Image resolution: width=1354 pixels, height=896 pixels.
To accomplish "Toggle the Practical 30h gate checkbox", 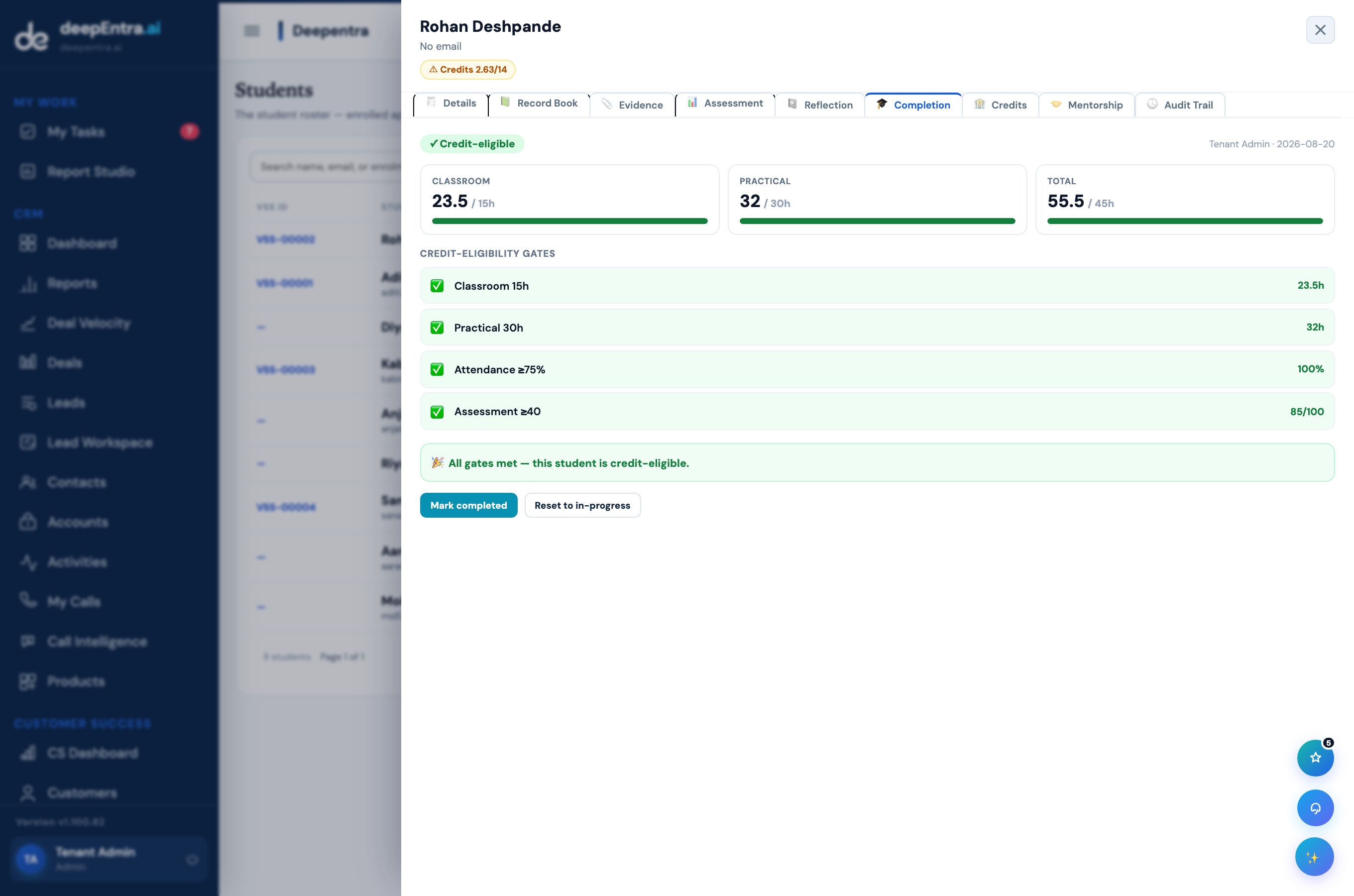I will 437,328.
